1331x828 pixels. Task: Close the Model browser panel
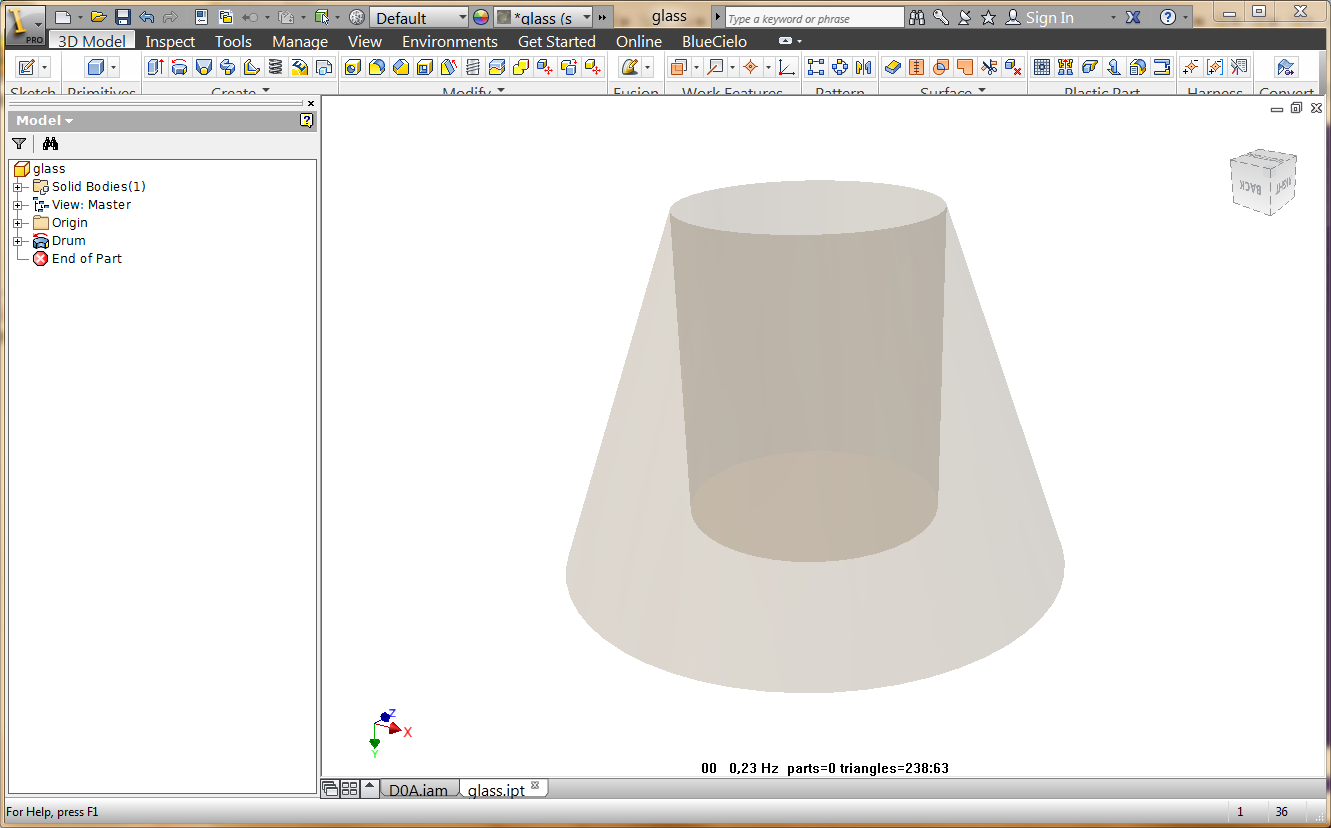click(x=311, y=103)
